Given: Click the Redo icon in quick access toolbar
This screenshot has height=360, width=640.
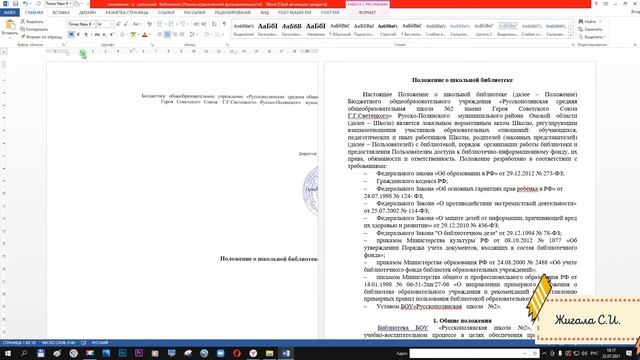Looking at the screenshot, I should pos(38,4).
